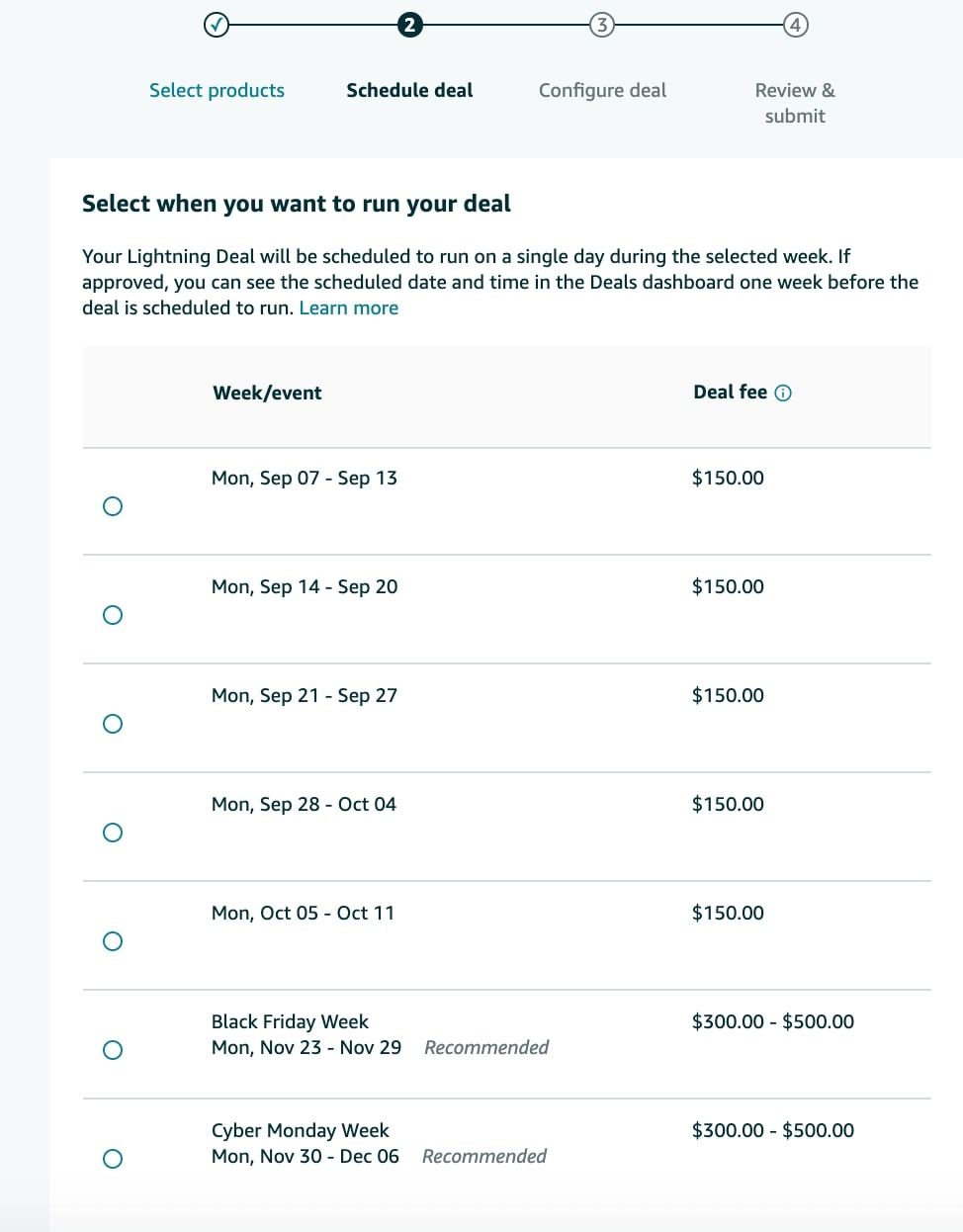This screenshot has width=963, height=1232.
Task: Click the completed checkmark on step one
Action: click(x=217, y=23)
